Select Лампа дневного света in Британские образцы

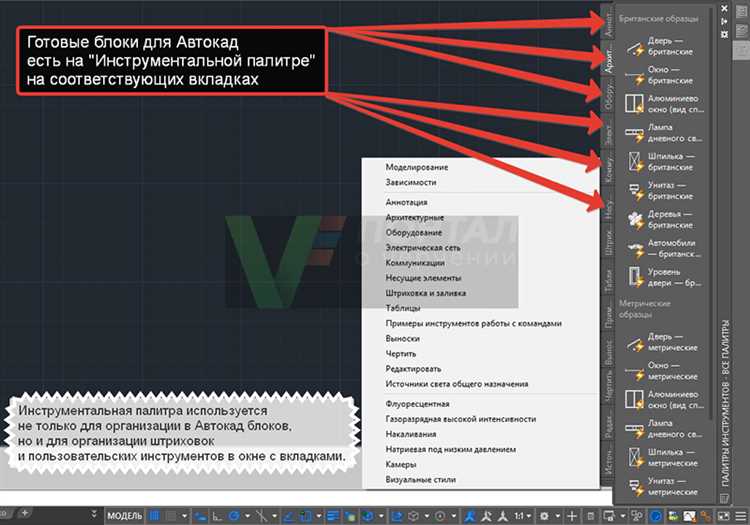(x=664, y=133)
